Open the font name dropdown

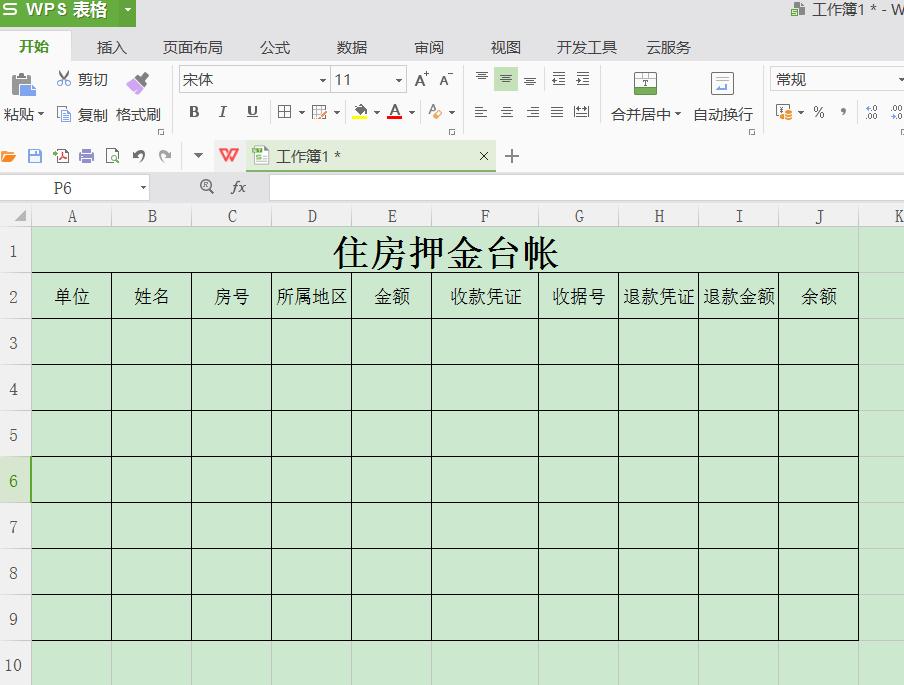point(322,79)
